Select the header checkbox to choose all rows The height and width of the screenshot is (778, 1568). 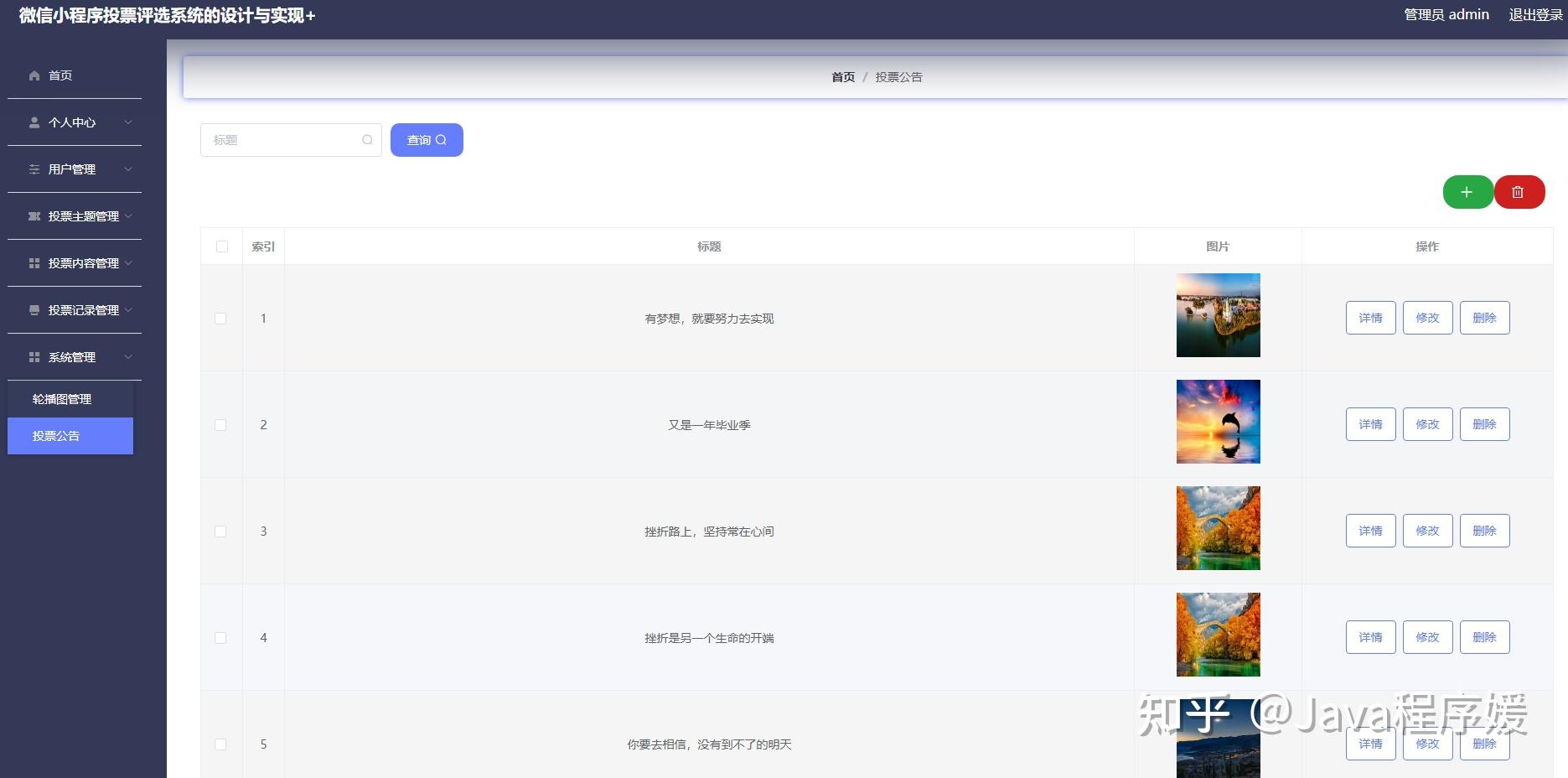[220, 246]
